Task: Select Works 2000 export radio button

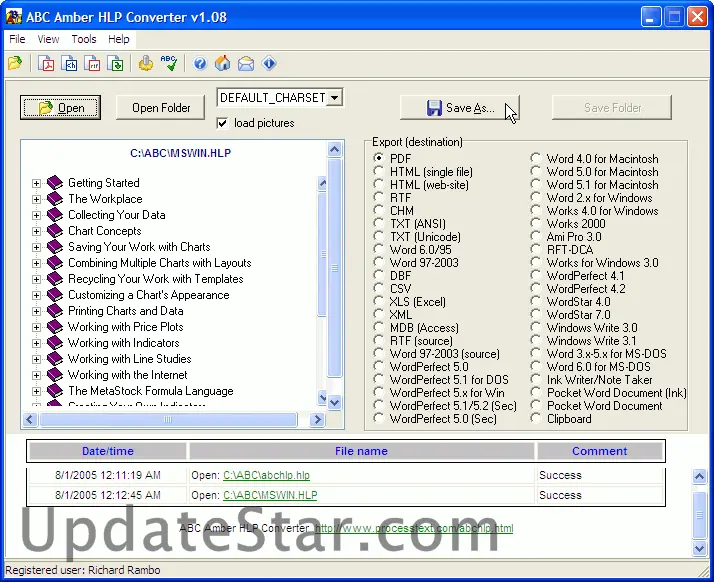Action: 536,223
